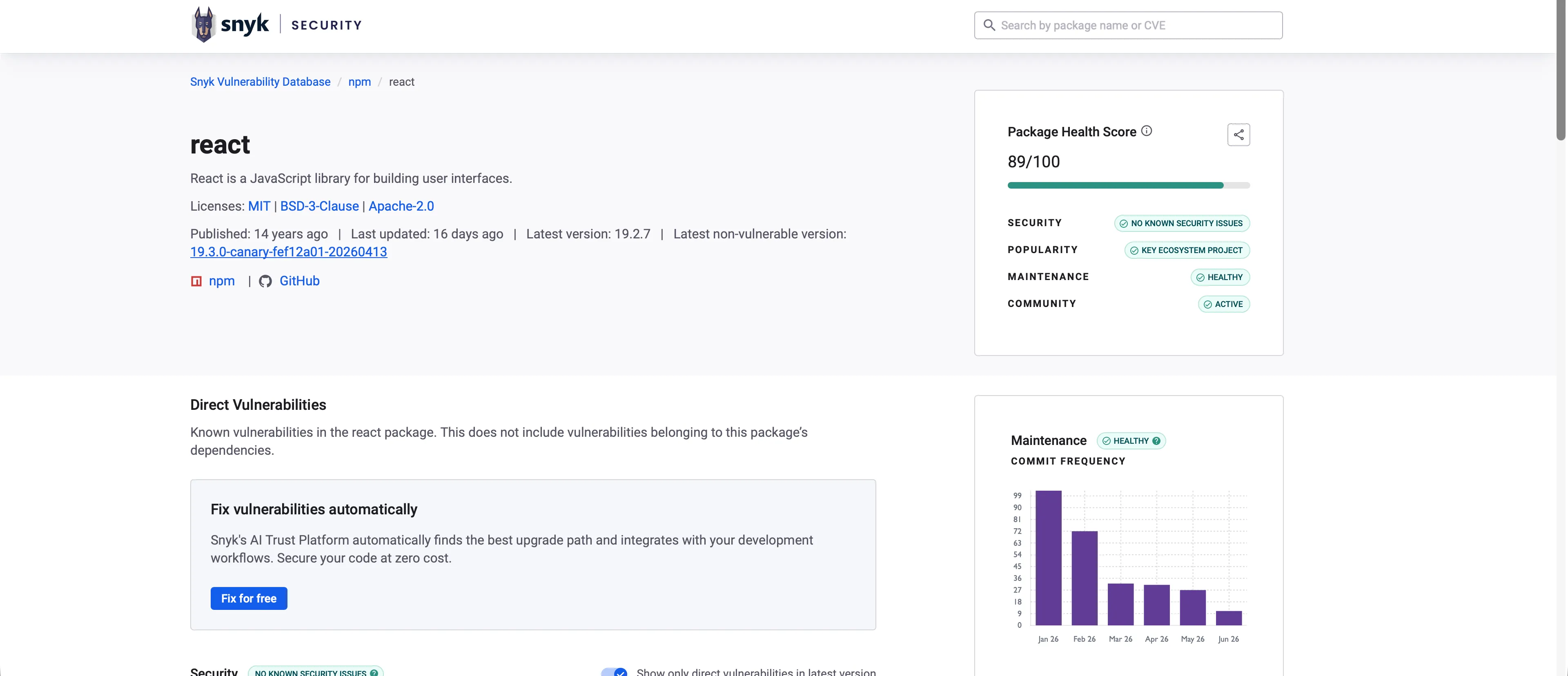Click the NO KNOWN SECURITY ISSUES badge

click(x=1181, y=223)
